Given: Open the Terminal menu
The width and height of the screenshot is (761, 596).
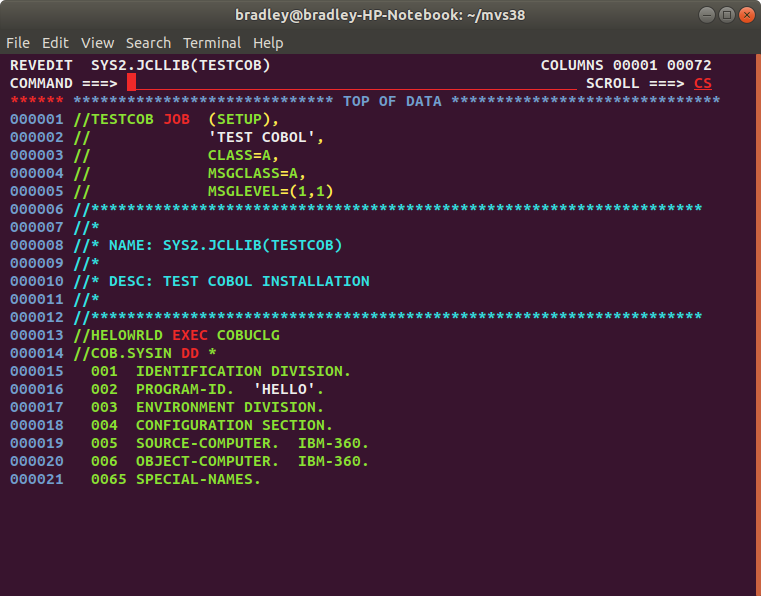Looking at the screenshot, I should pyautogui.click(x=212, y=43).
